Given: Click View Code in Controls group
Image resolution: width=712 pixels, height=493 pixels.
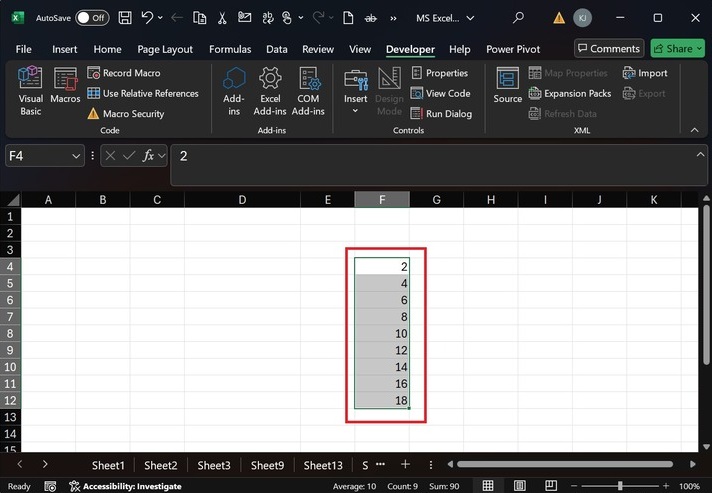Looking at the screenshot, I should [440, 93].
